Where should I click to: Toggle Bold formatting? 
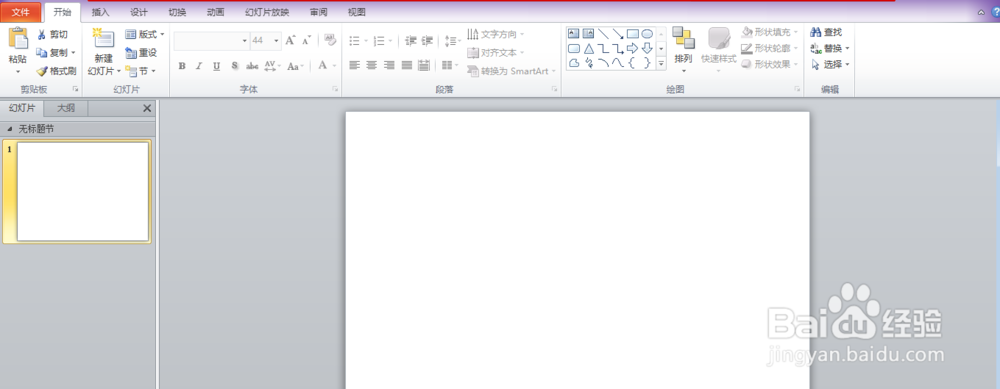point(182,66)
